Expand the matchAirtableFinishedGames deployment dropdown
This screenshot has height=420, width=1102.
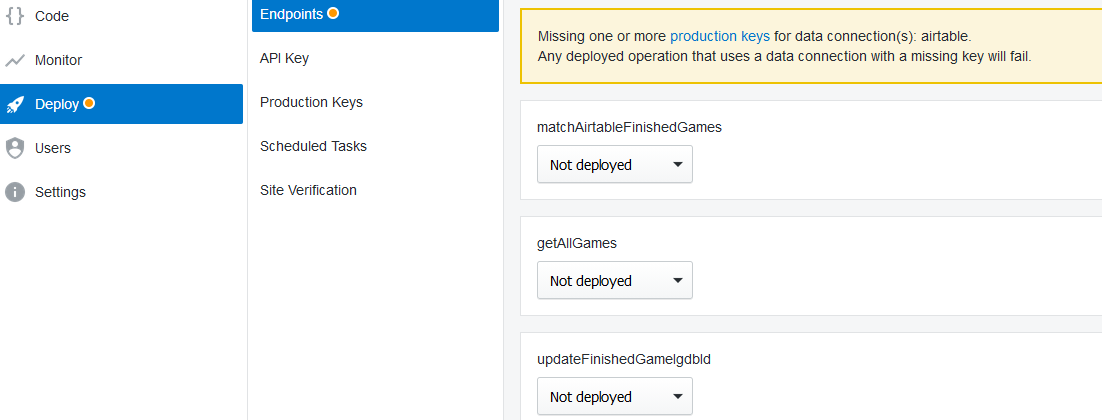[614, 165]
